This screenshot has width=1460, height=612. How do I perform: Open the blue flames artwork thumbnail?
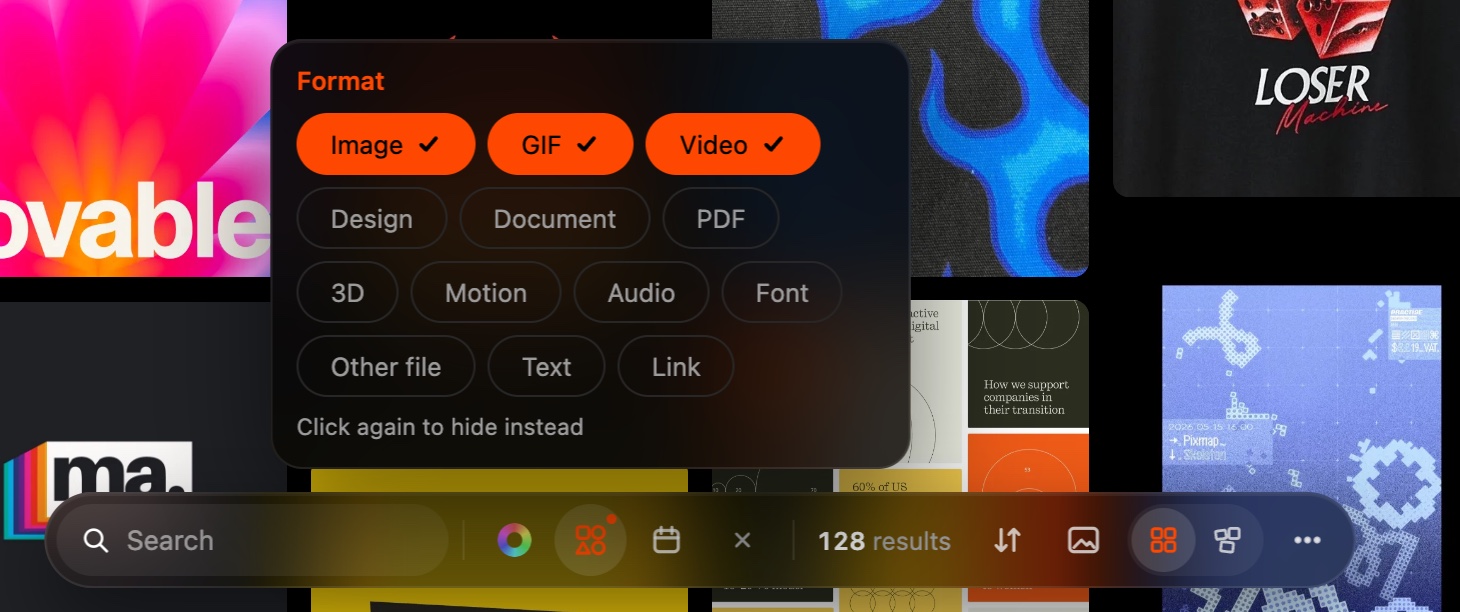(998, 138)
